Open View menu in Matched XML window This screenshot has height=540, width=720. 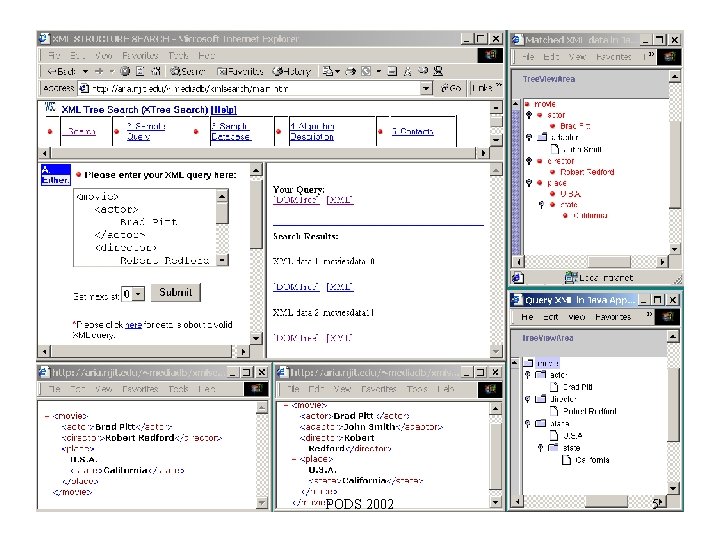(x=577, y=56)
